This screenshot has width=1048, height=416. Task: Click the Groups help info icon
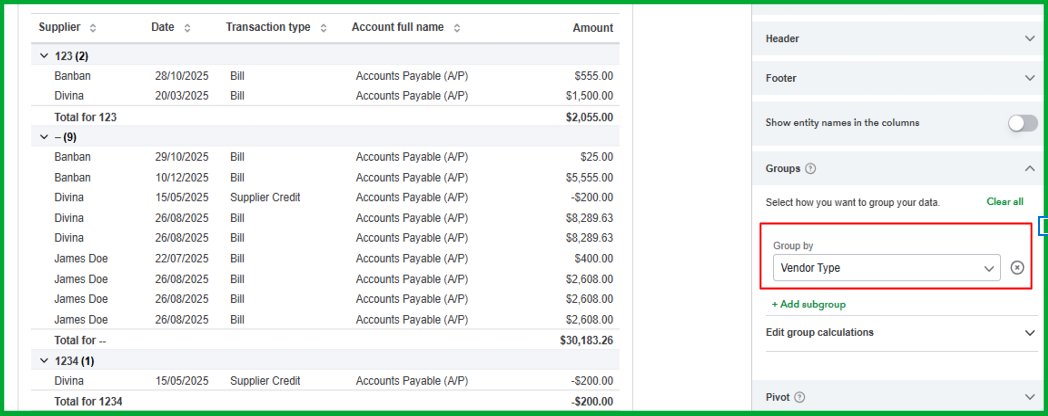point(810,169)
